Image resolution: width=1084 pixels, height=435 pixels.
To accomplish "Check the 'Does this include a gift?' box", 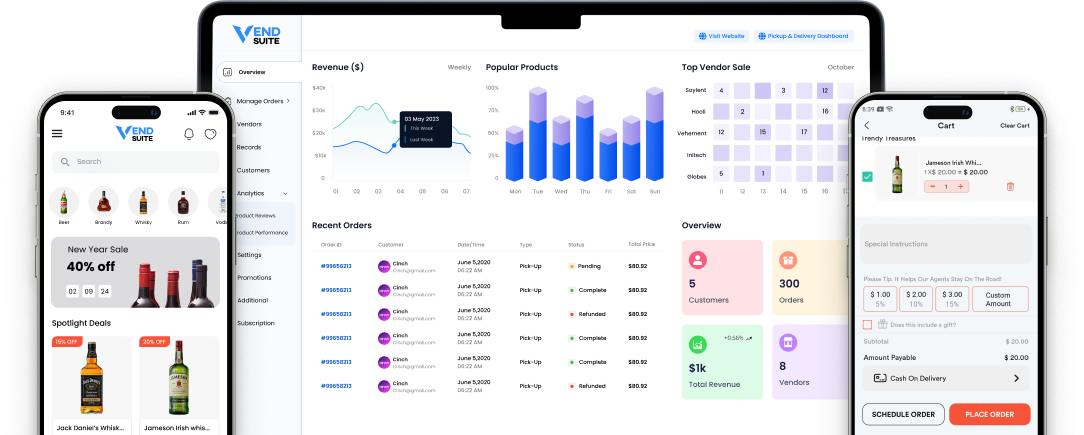I will coord(867,324).
